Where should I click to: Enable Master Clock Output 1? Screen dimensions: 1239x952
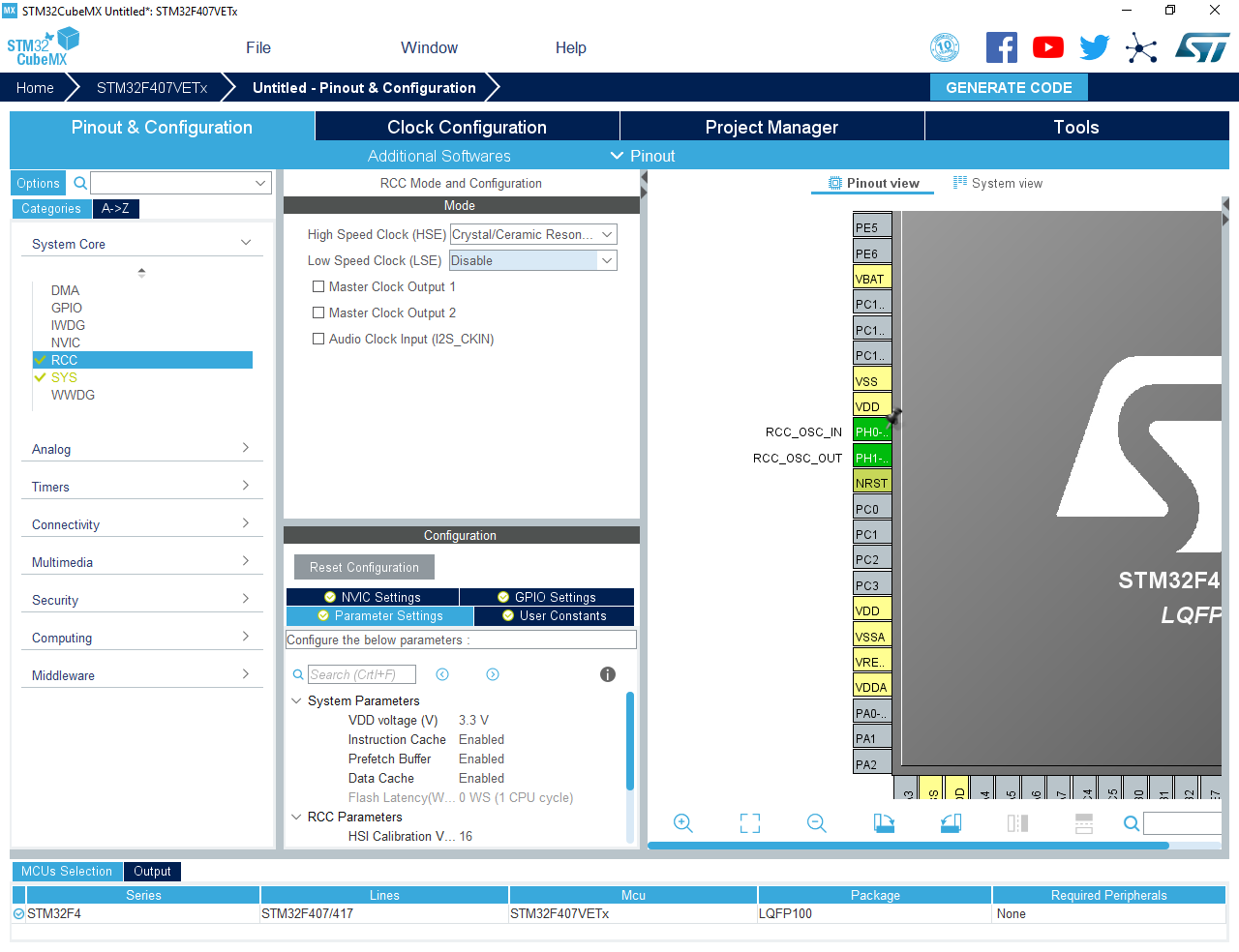coord(318,286)
